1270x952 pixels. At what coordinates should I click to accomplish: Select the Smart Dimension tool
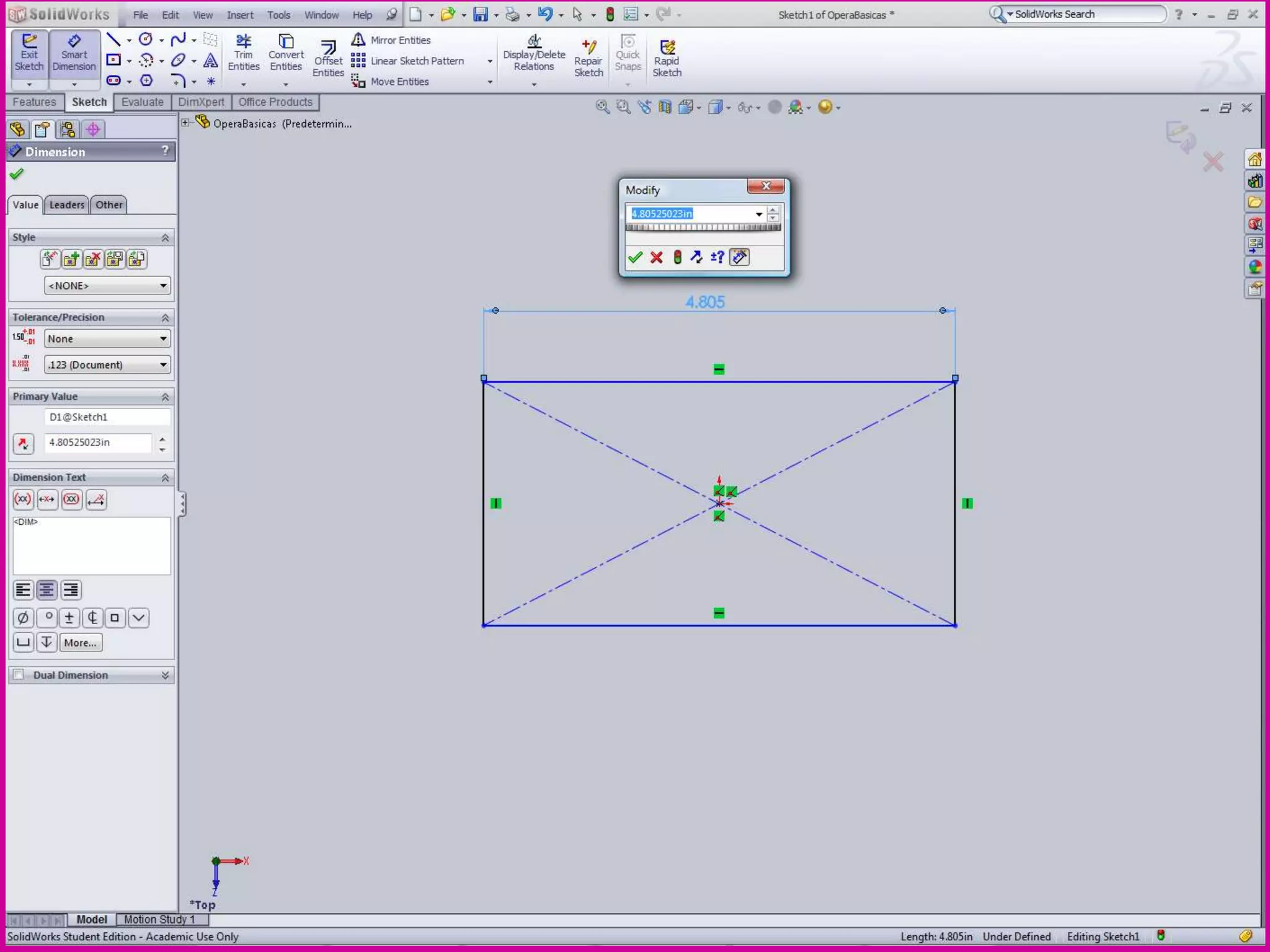(x=74, y=53)
